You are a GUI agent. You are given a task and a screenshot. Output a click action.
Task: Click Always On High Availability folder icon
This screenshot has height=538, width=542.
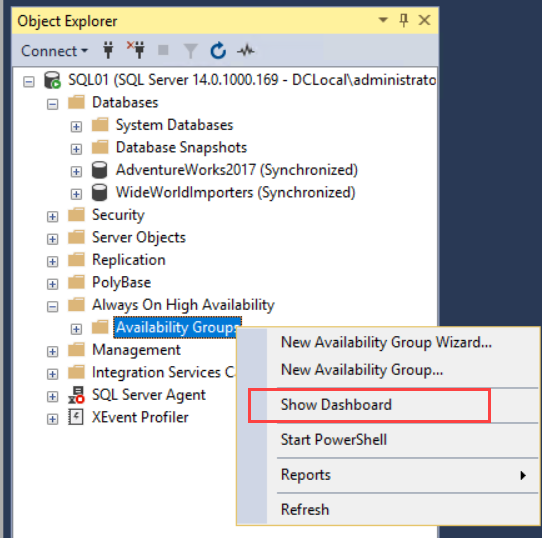76,304
